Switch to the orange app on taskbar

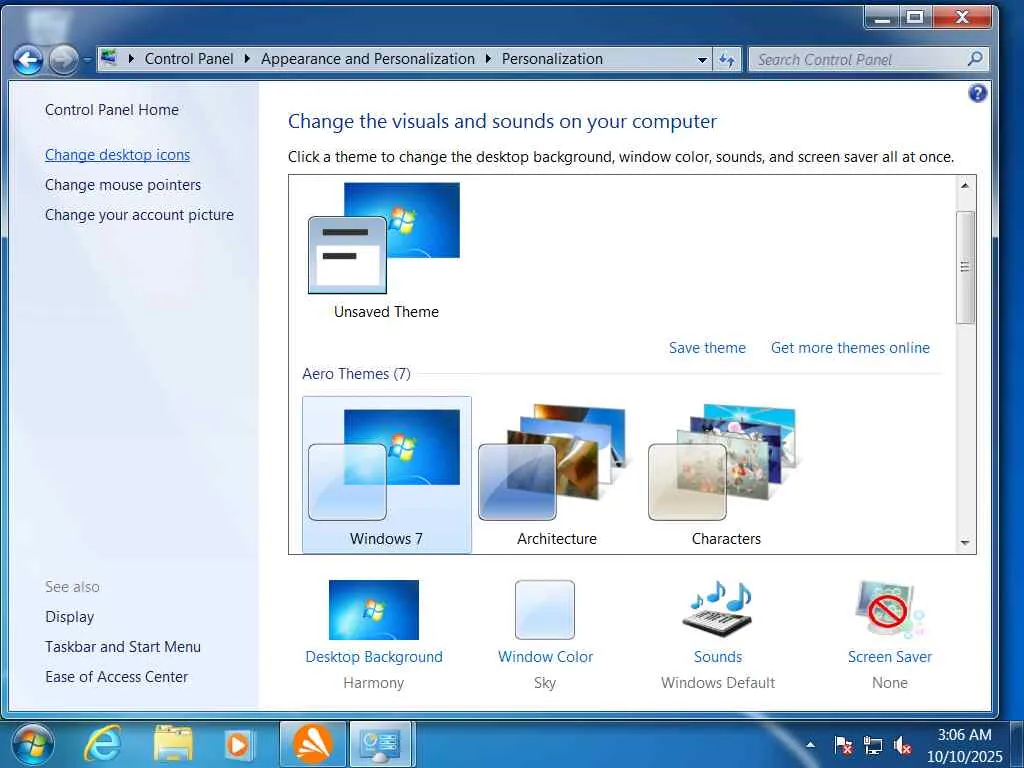312,744
